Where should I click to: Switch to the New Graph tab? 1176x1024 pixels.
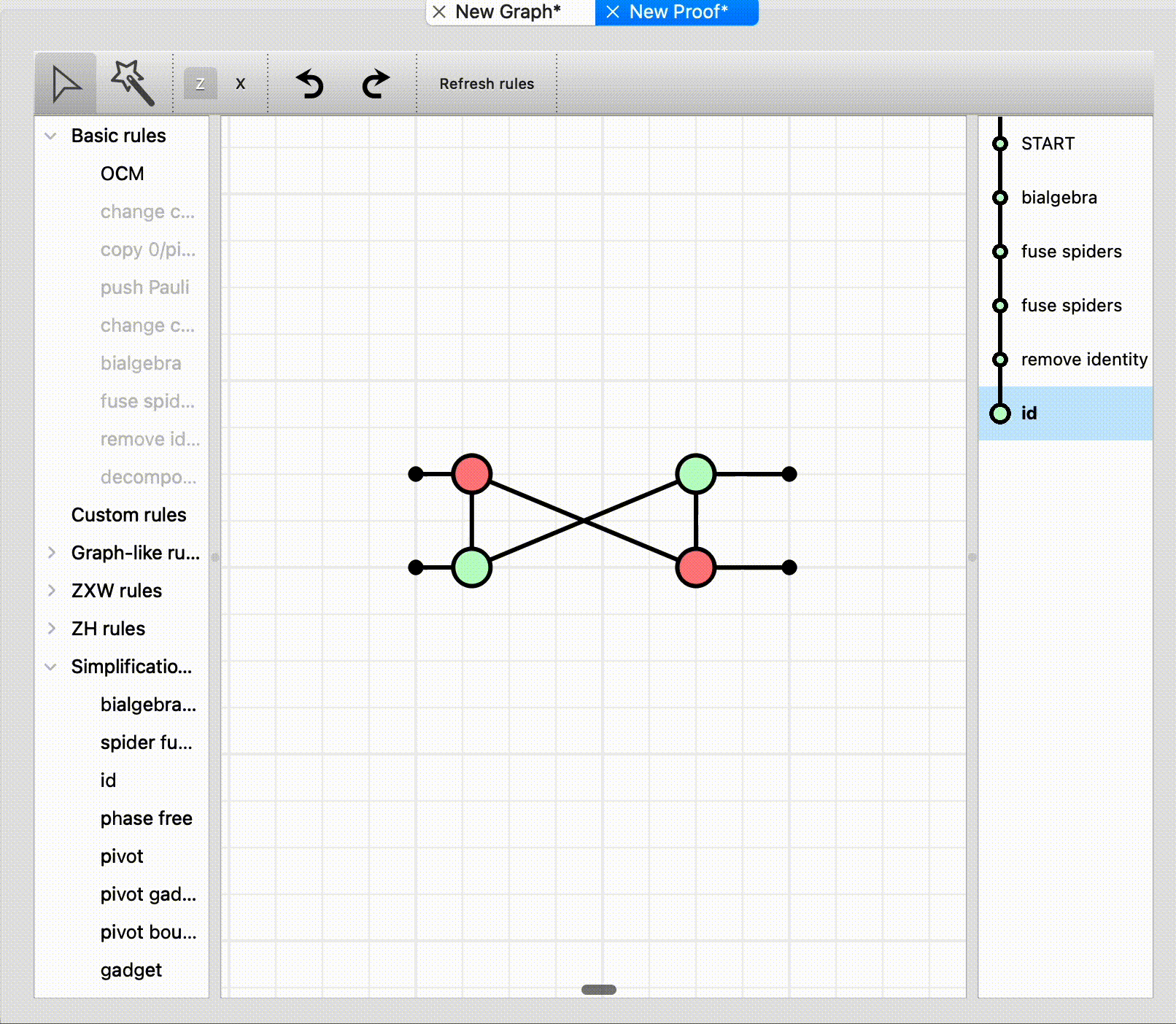[508, 12]
